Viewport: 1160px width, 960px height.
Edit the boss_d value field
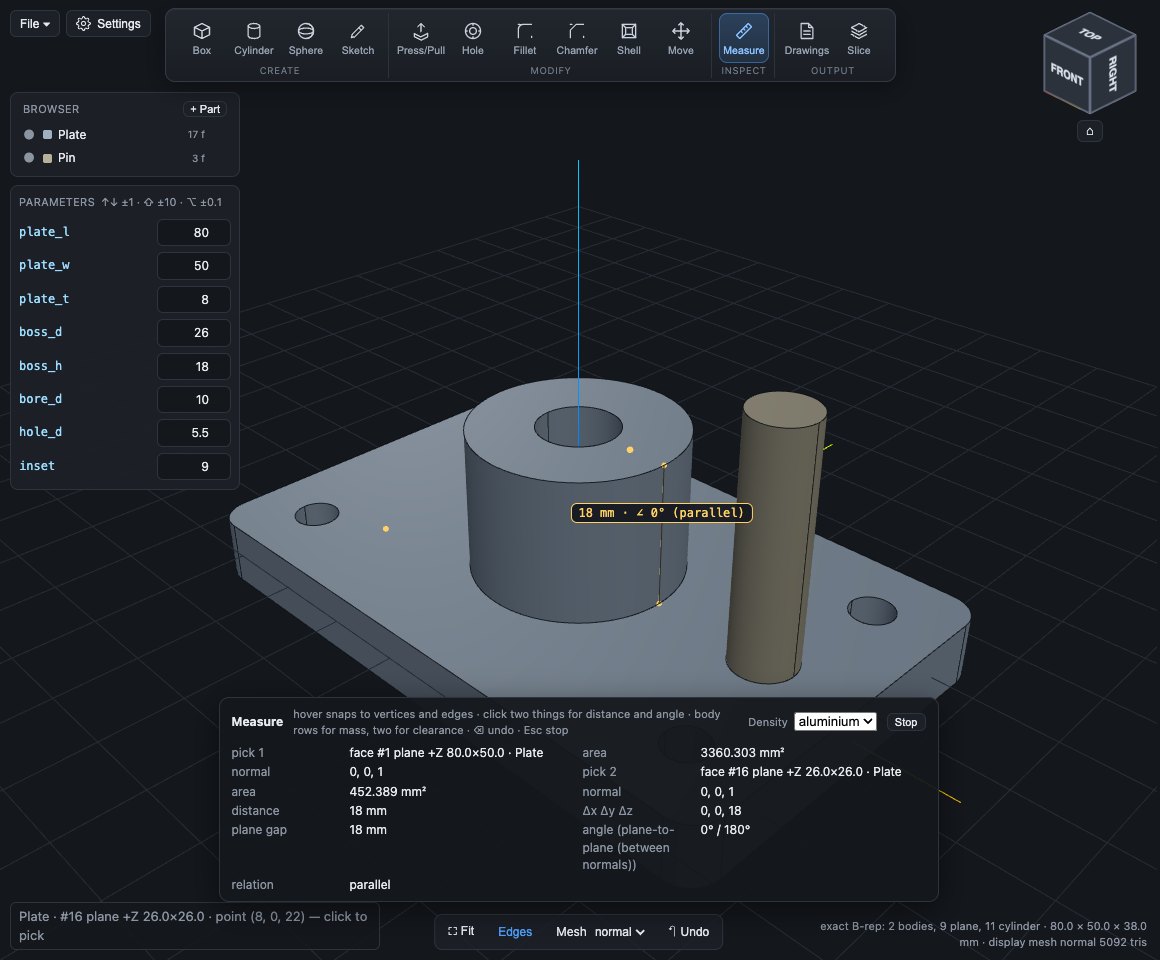coord(194,333)
